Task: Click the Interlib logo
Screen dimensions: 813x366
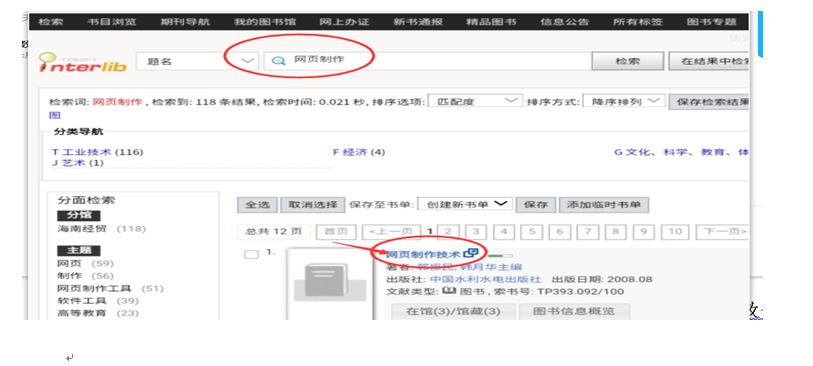Action: coord(82,63)
